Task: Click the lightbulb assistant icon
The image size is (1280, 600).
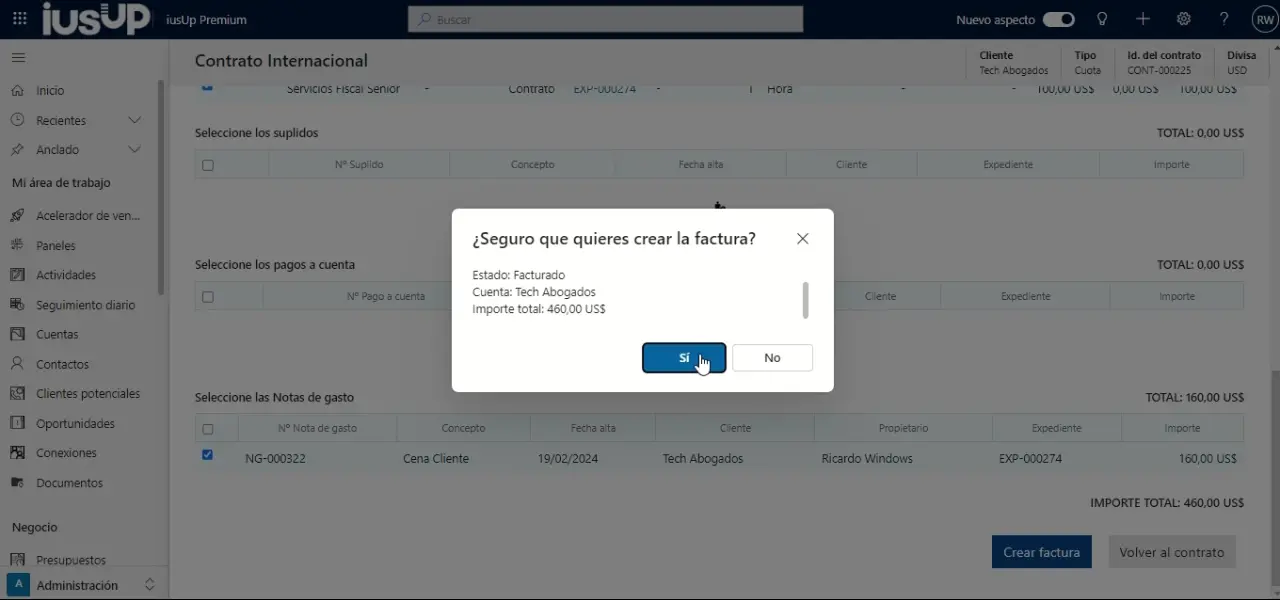Action: click(x=1102, y=19)
